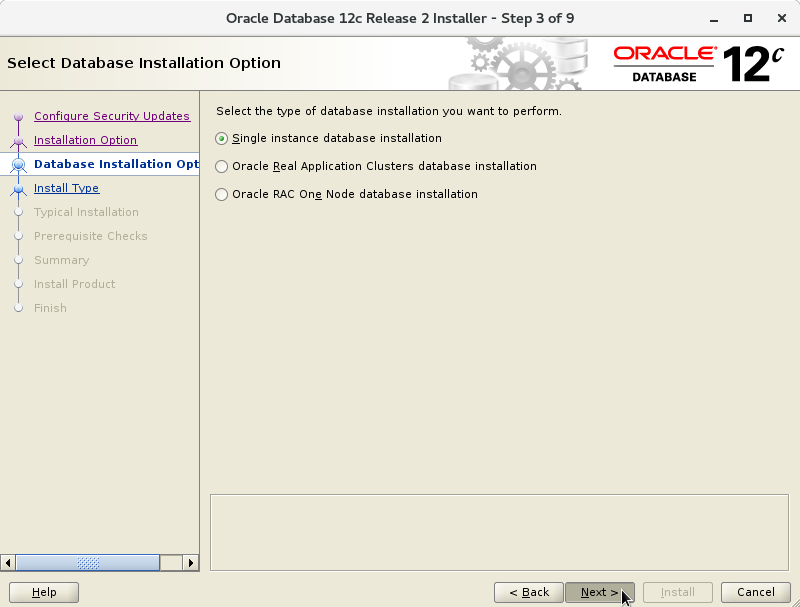The image size is (800, 607).
Task: Open the installer Help
Action: (x=44, y=592)
